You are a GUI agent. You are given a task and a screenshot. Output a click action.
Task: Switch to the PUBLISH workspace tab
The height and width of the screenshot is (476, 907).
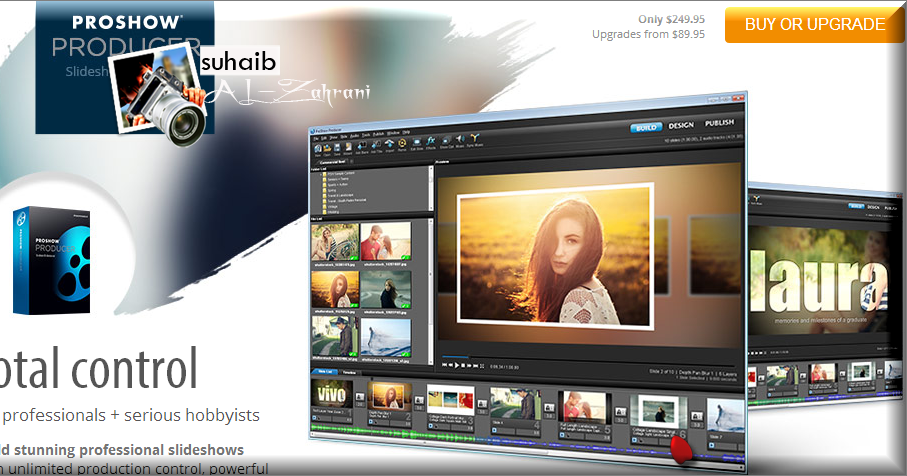[x=719, y=123]
